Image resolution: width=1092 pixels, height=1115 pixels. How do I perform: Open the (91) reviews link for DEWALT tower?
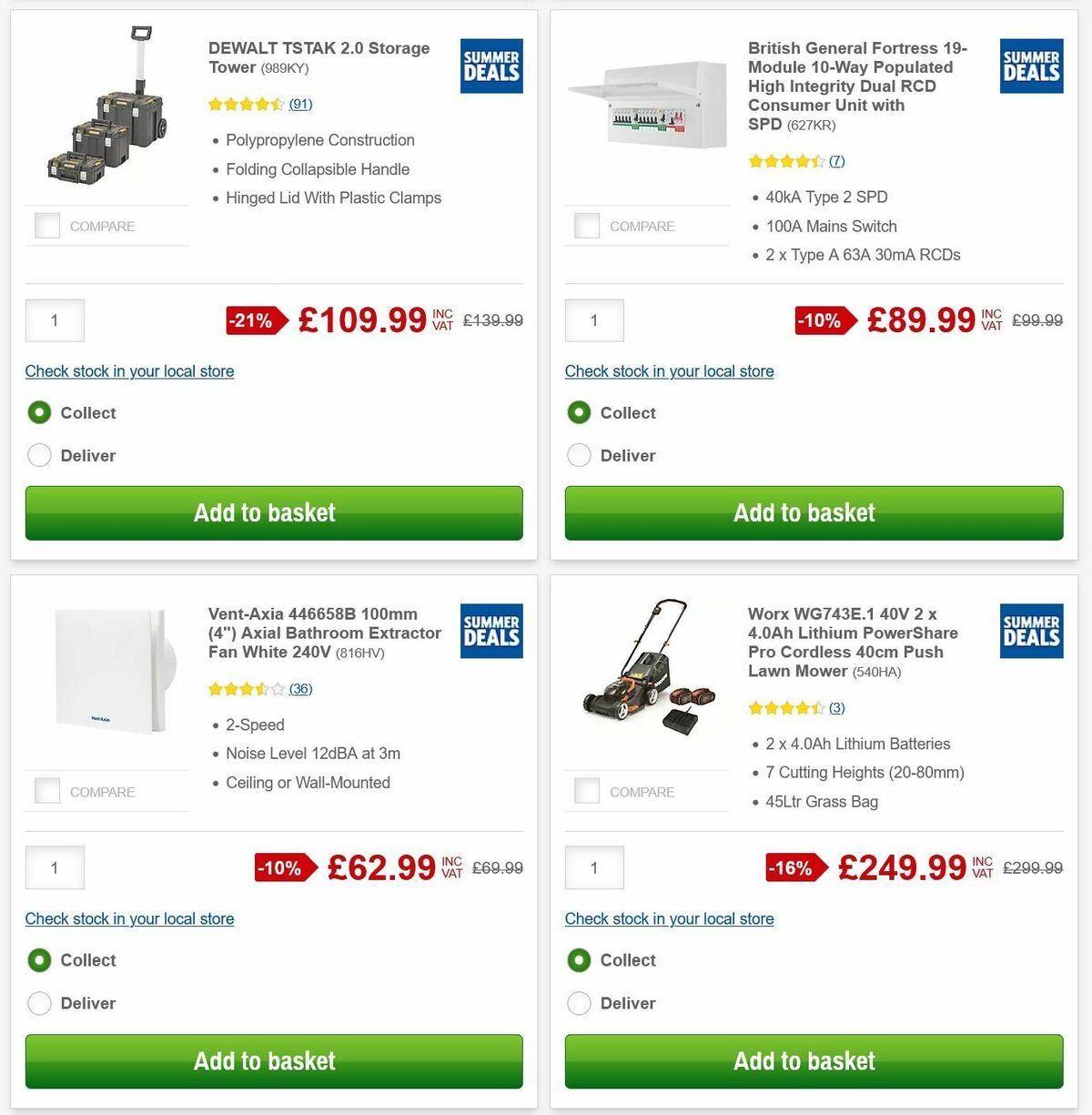pos(300,104)
